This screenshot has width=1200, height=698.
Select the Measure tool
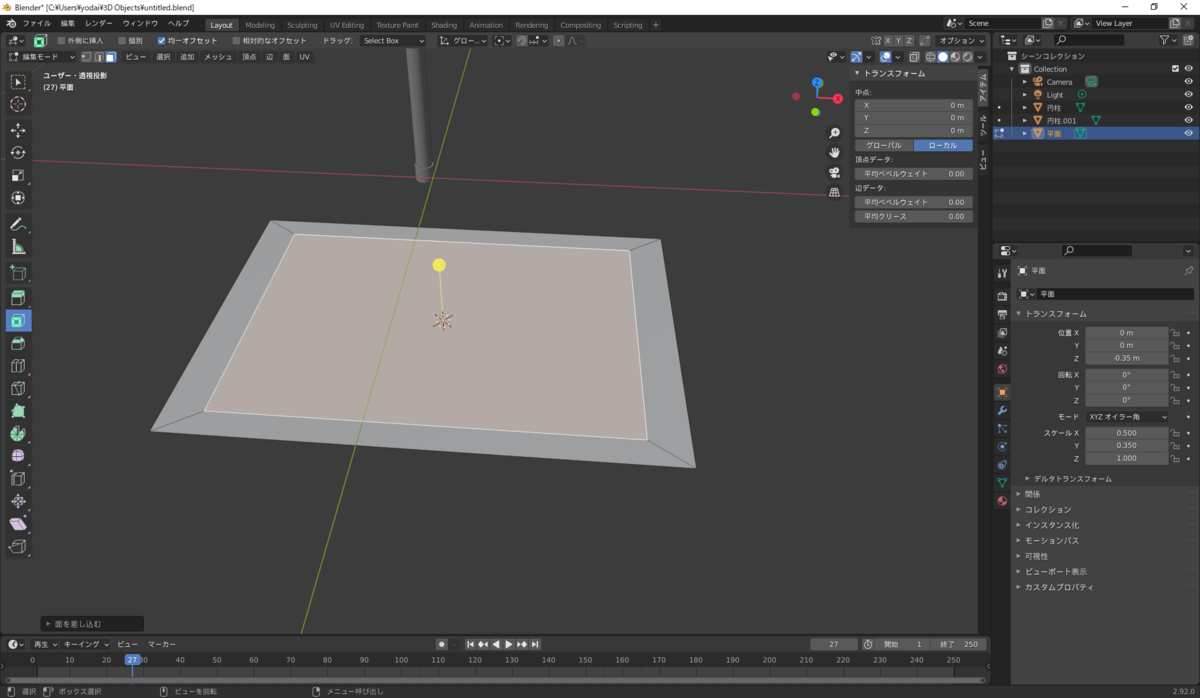tap(18, 246)
